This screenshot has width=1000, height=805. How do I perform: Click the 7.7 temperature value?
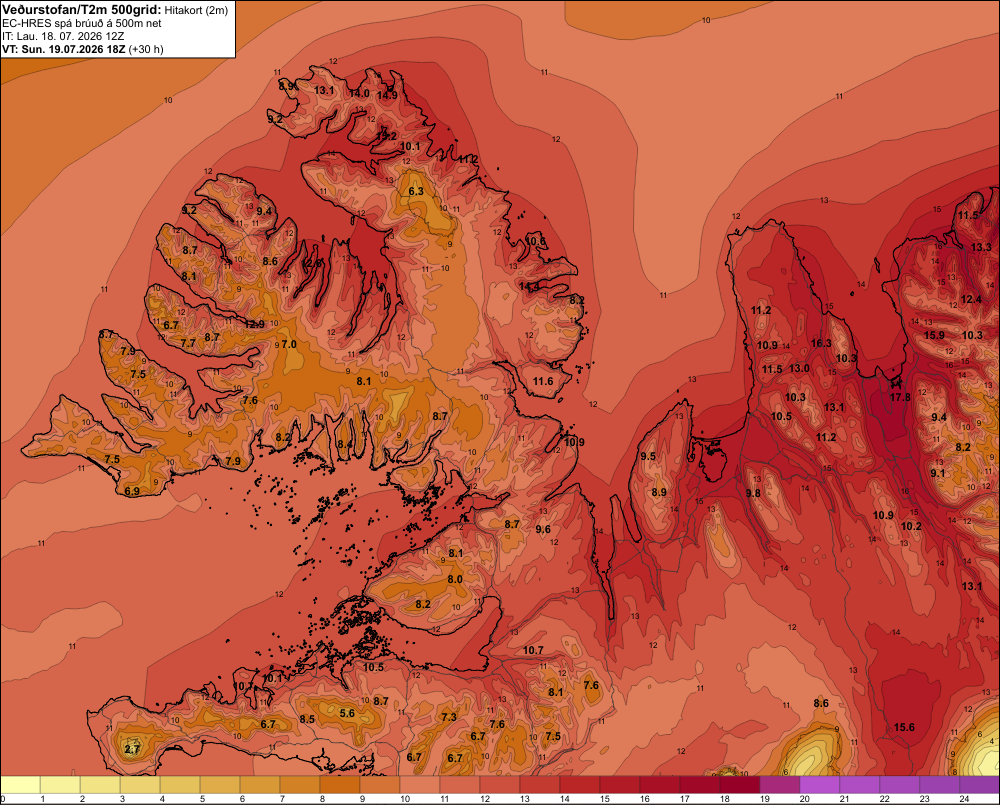click(188, 343)
